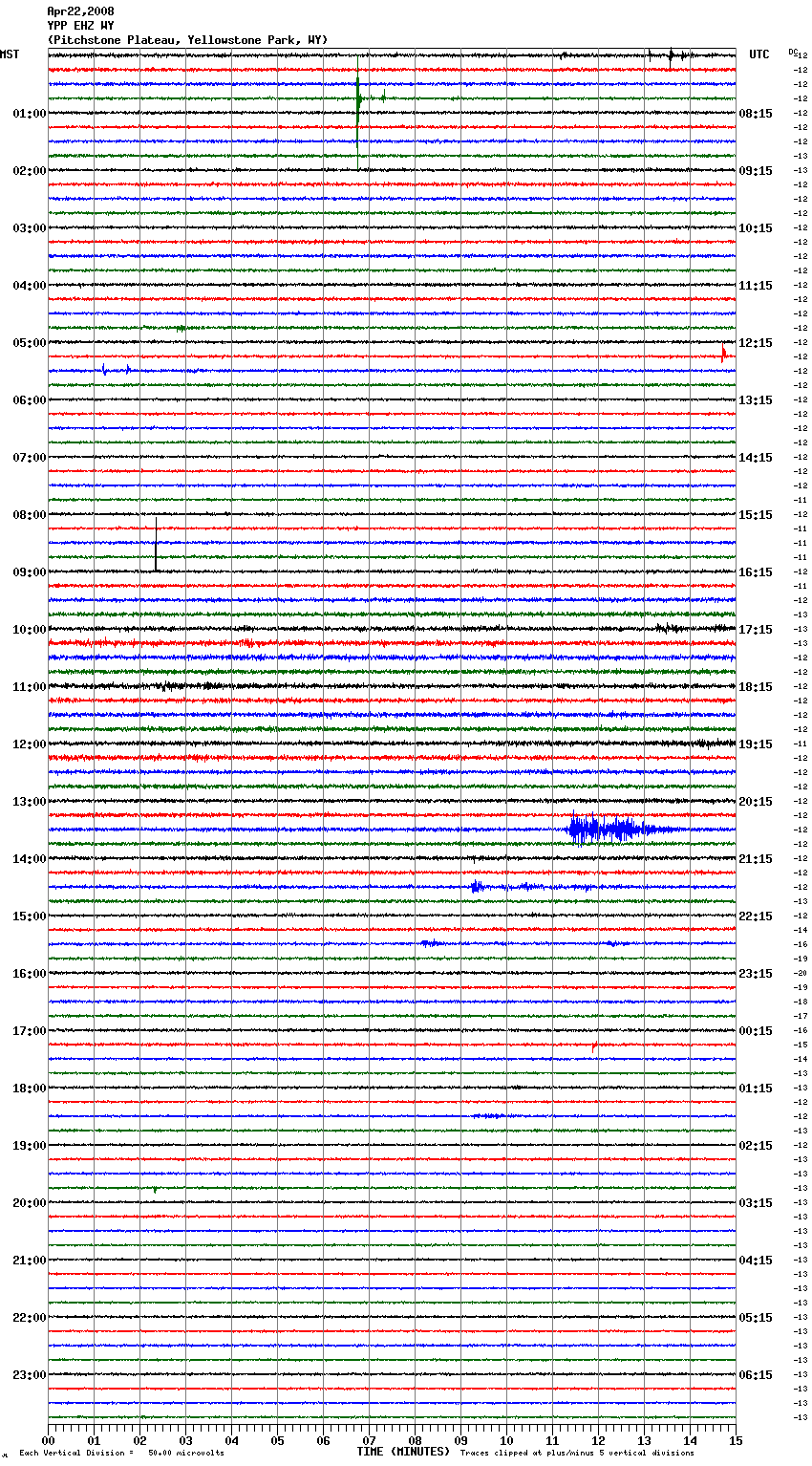Click the -17 DC offset value
This screenshot has width=812, height=1466.
(x=801, y=1017)
